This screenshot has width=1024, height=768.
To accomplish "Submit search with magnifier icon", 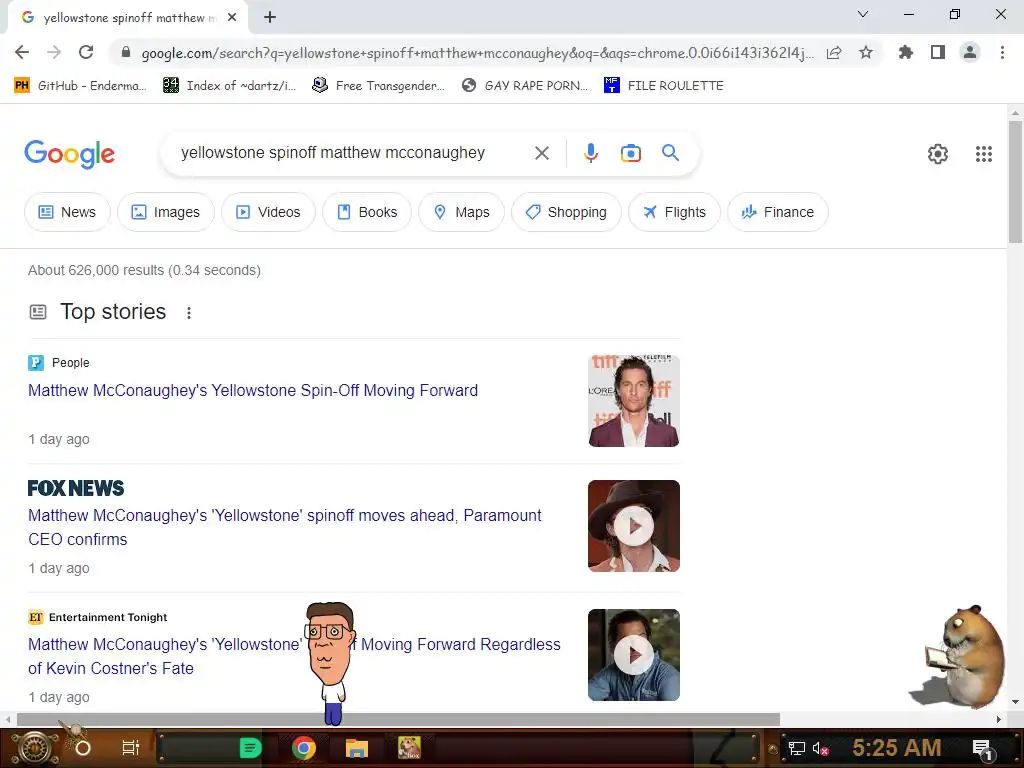I will pos(670,153).
